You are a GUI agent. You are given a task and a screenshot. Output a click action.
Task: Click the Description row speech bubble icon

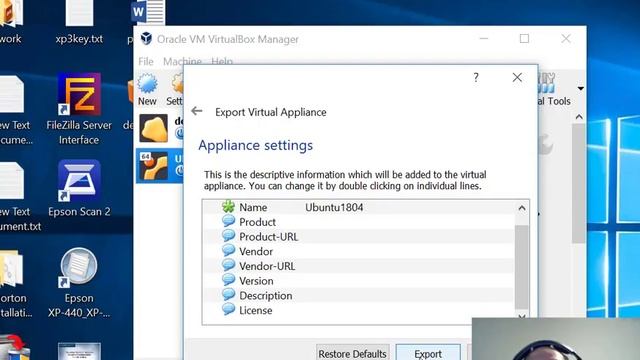click(228, 295)
